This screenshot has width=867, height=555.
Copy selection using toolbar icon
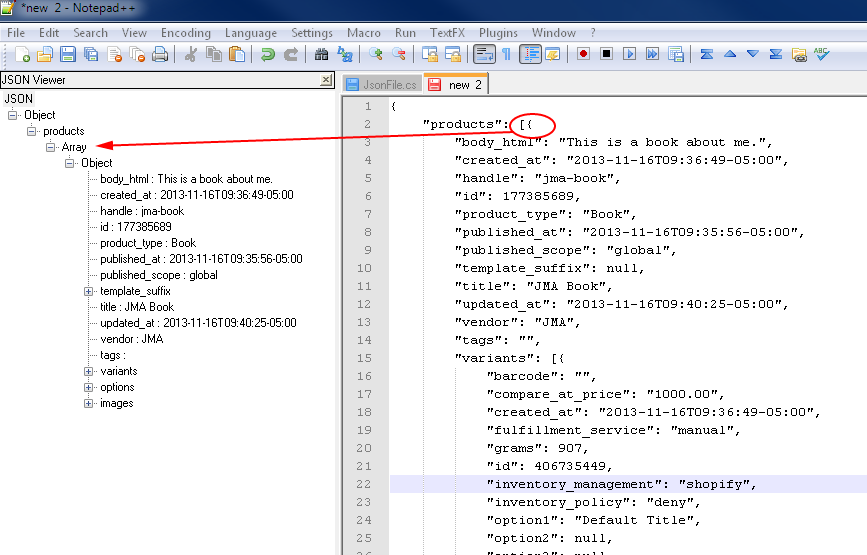213,54
